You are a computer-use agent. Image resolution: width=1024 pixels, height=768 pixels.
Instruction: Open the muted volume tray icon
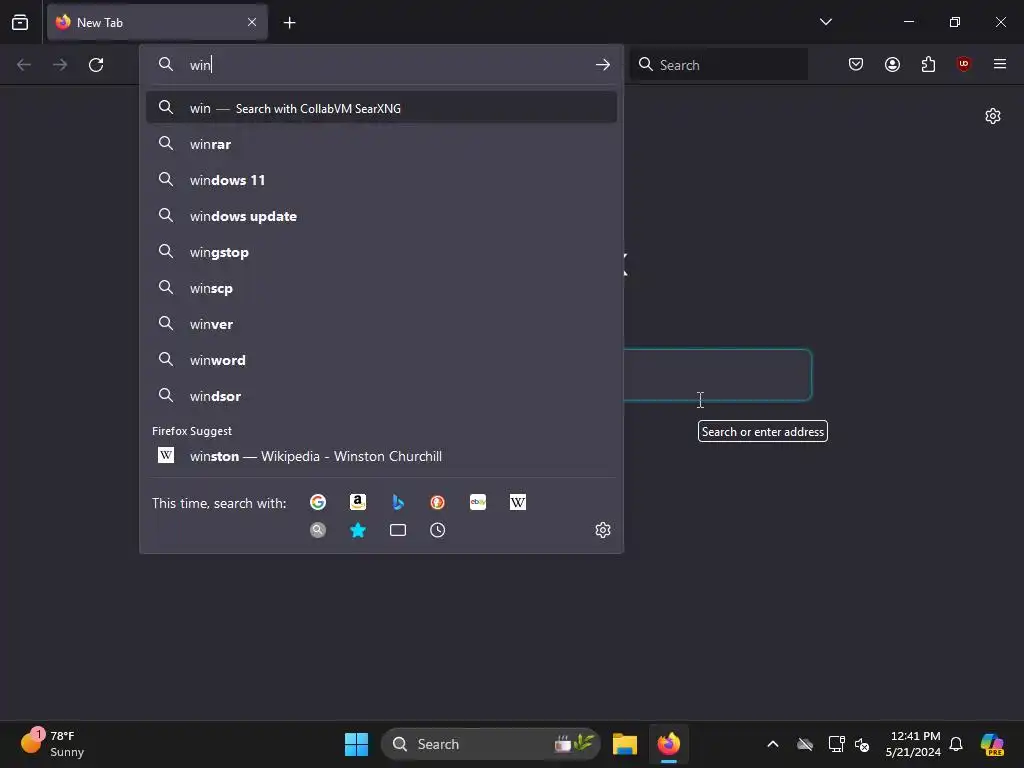pyautogui.click(x=862, y=744)
